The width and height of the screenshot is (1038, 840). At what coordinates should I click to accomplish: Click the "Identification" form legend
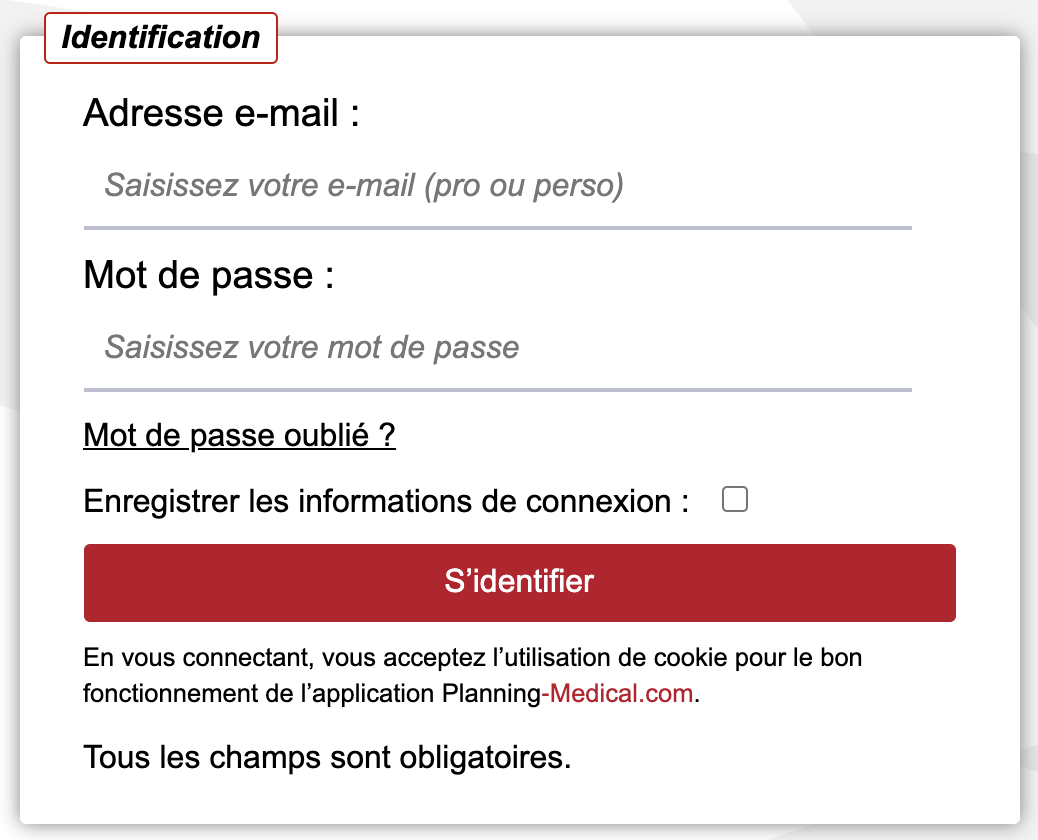(x=160, y=37)
